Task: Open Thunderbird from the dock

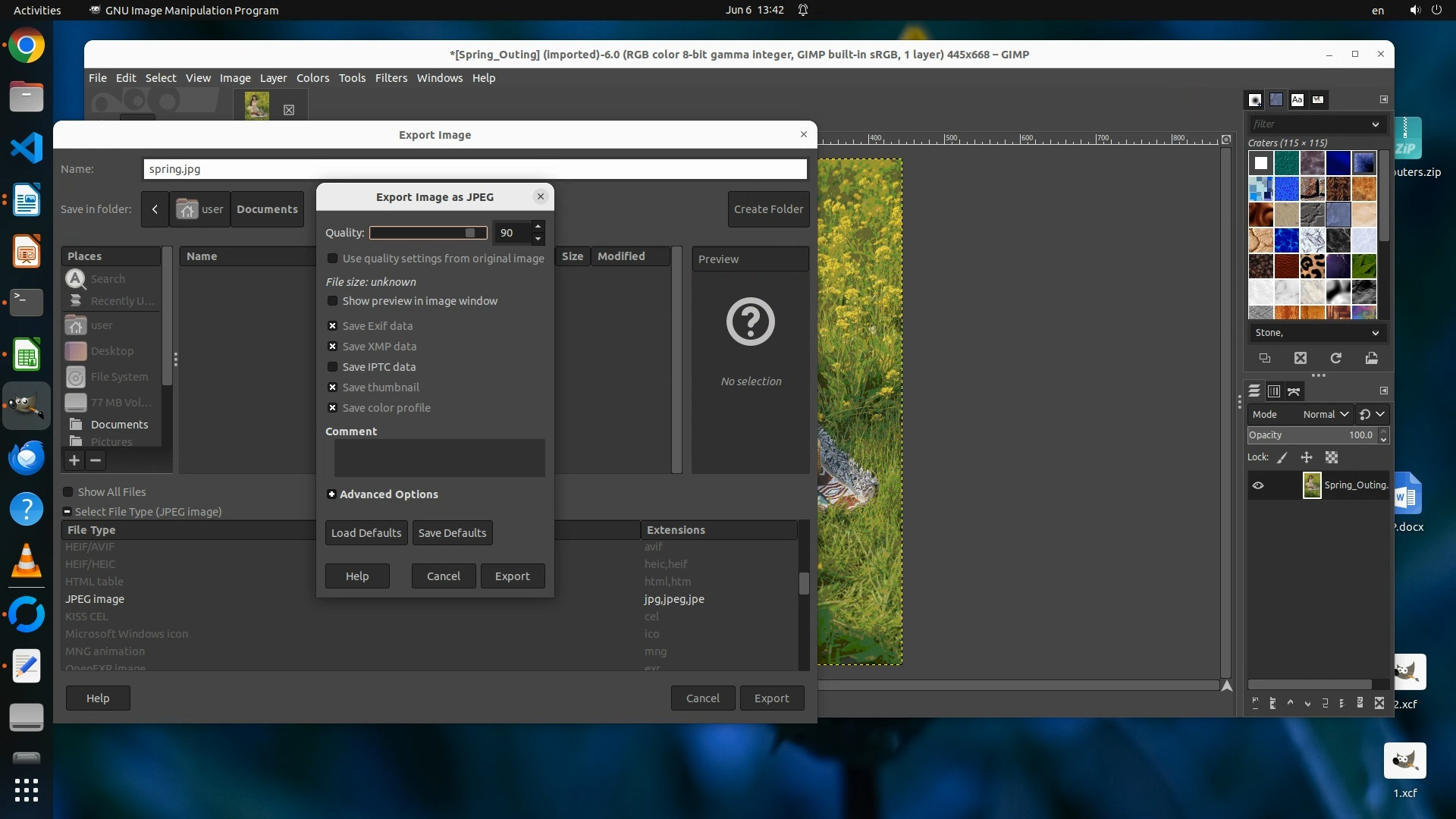Action: pyautogui.click(x=27, y=458)
